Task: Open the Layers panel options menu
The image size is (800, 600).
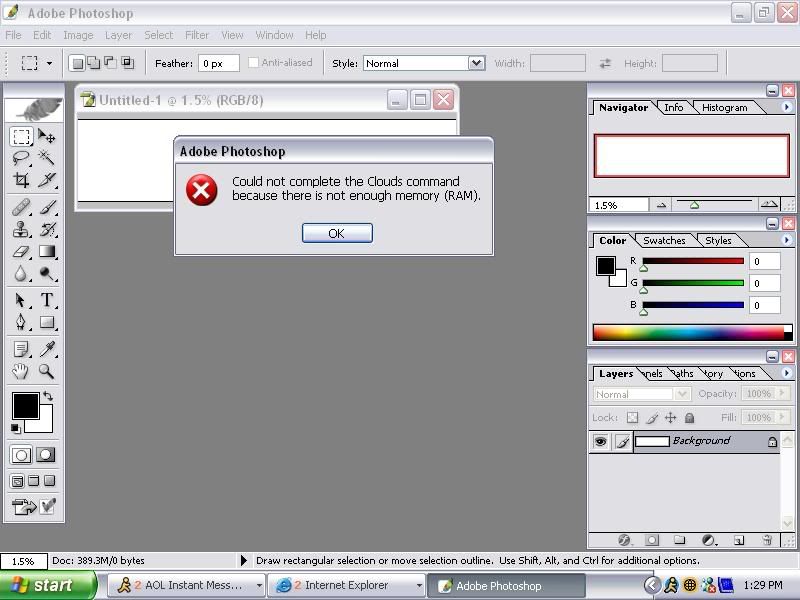Action: click(x=787, y=373)
